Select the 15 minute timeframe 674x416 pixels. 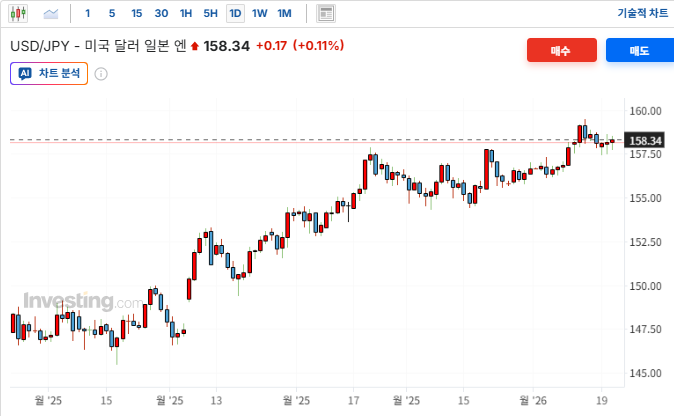tap(137, 13)
